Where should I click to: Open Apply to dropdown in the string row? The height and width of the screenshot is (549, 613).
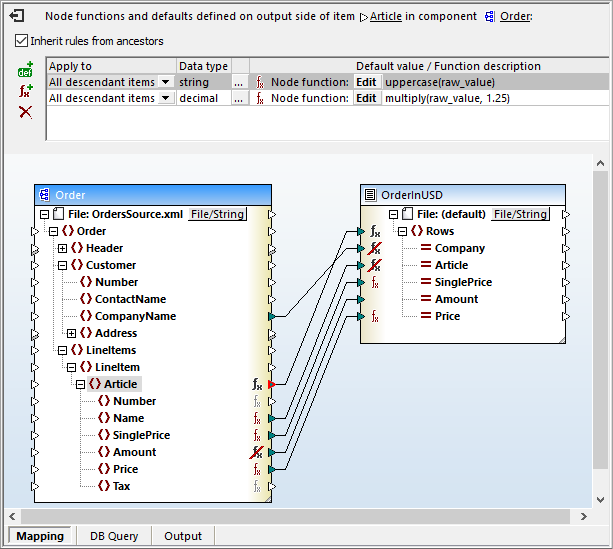pos(166,82)
